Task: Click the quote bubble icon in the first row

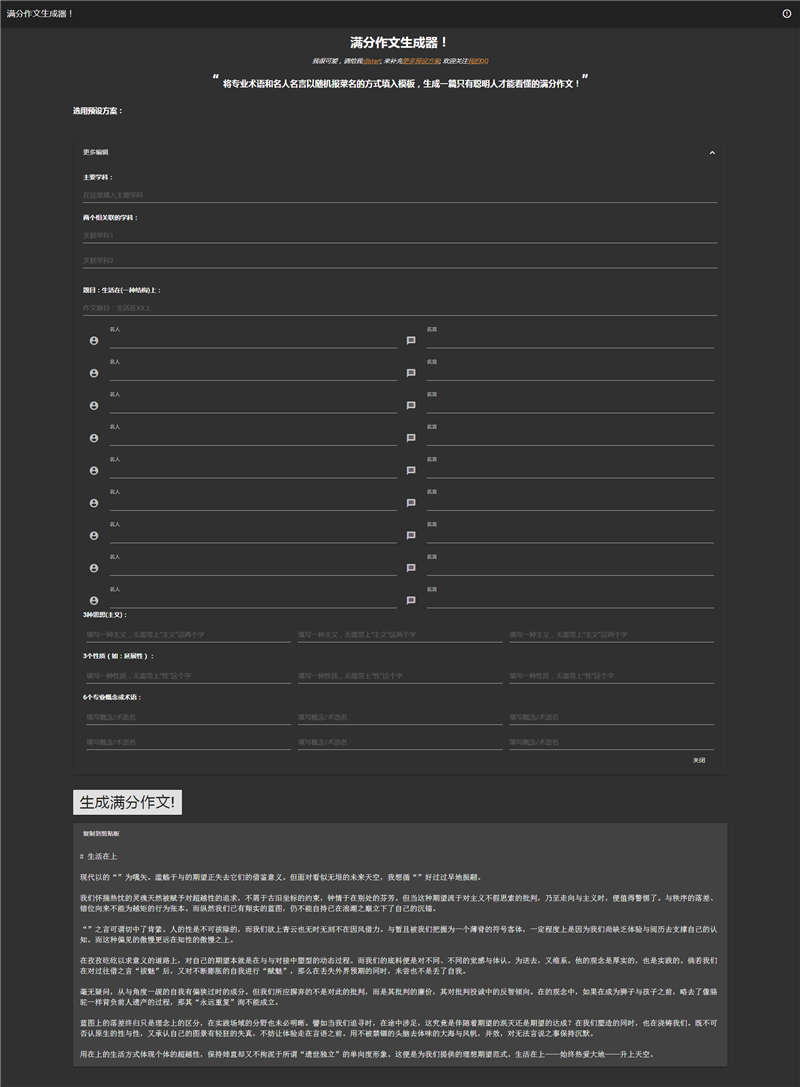Action: [411, 341]
